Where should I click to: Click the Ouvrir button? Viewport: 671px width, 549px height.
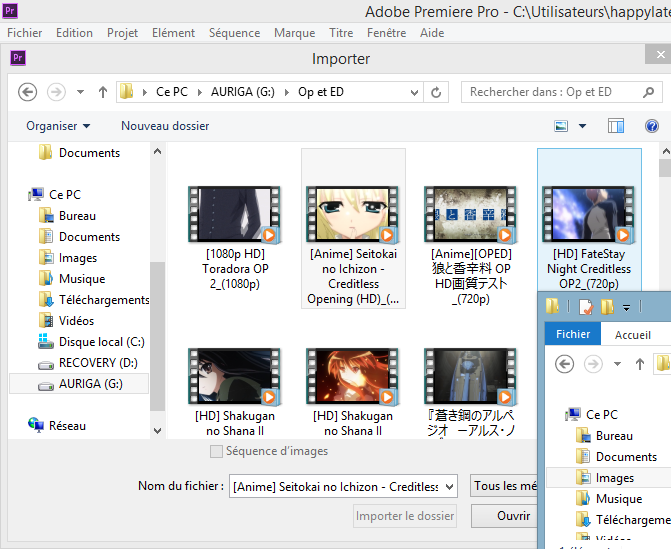click(x=505, y=516)
